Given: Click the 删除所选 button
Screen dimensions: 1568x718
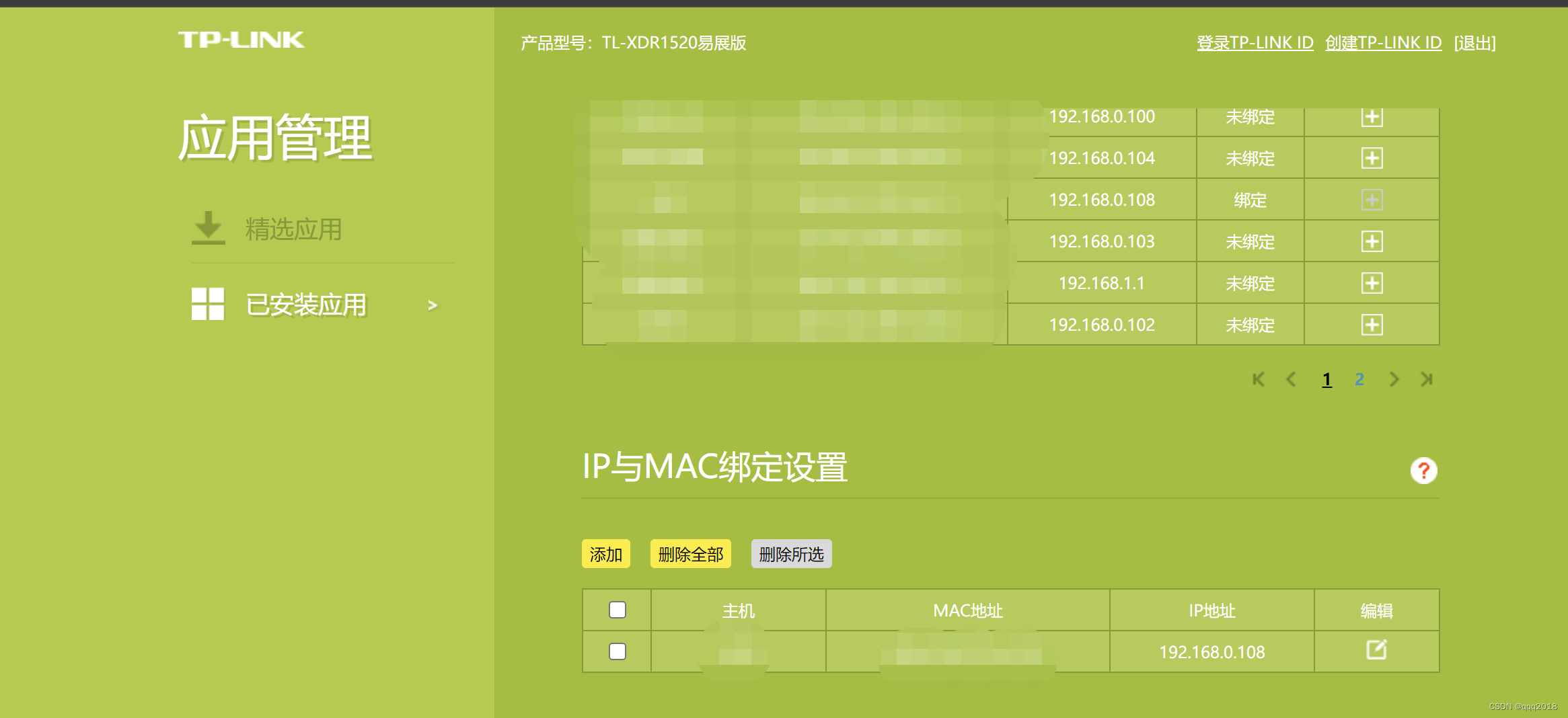Looking at the screenshot, I should tap(792, 554).
